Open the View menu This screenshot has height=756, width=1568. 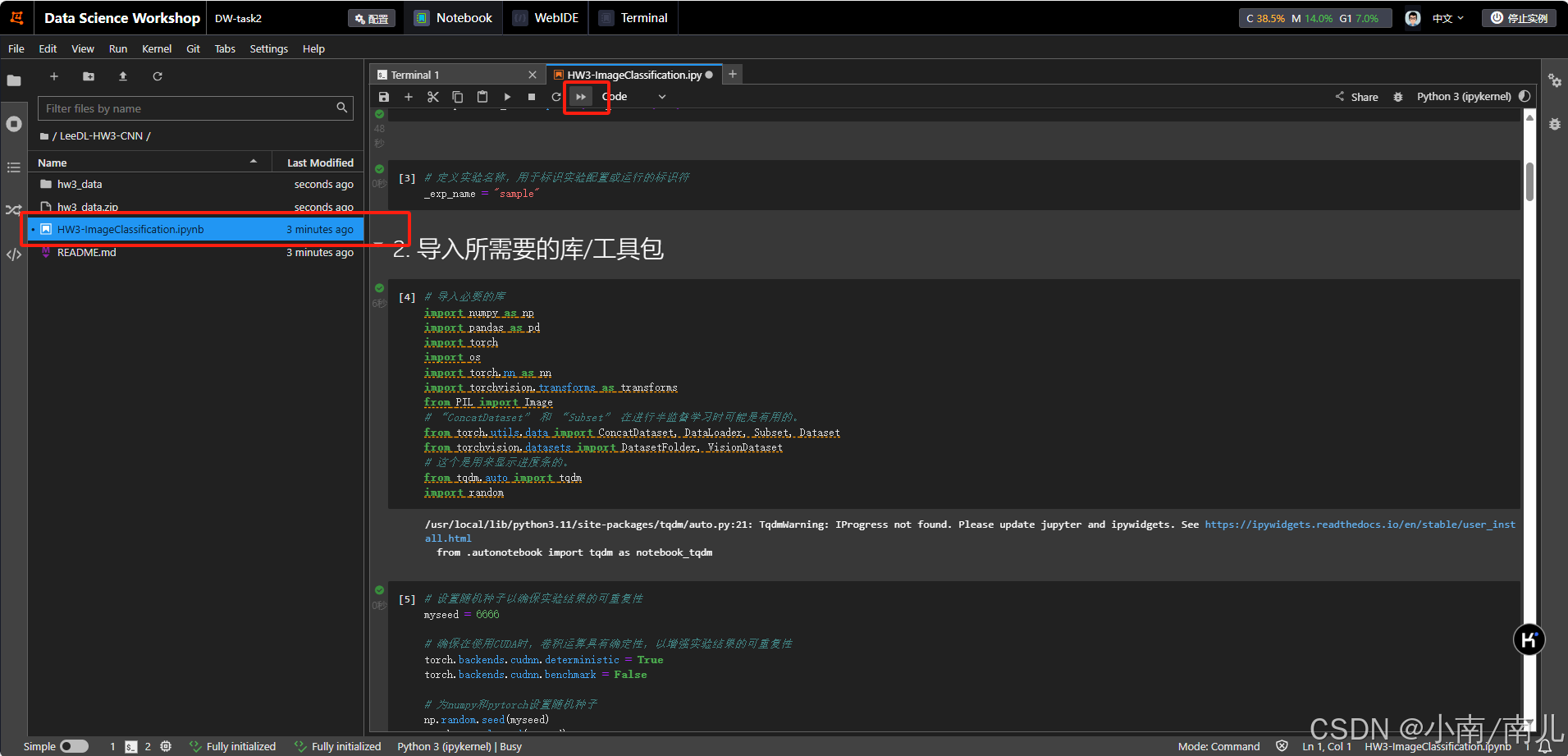[x=83, y=48]
